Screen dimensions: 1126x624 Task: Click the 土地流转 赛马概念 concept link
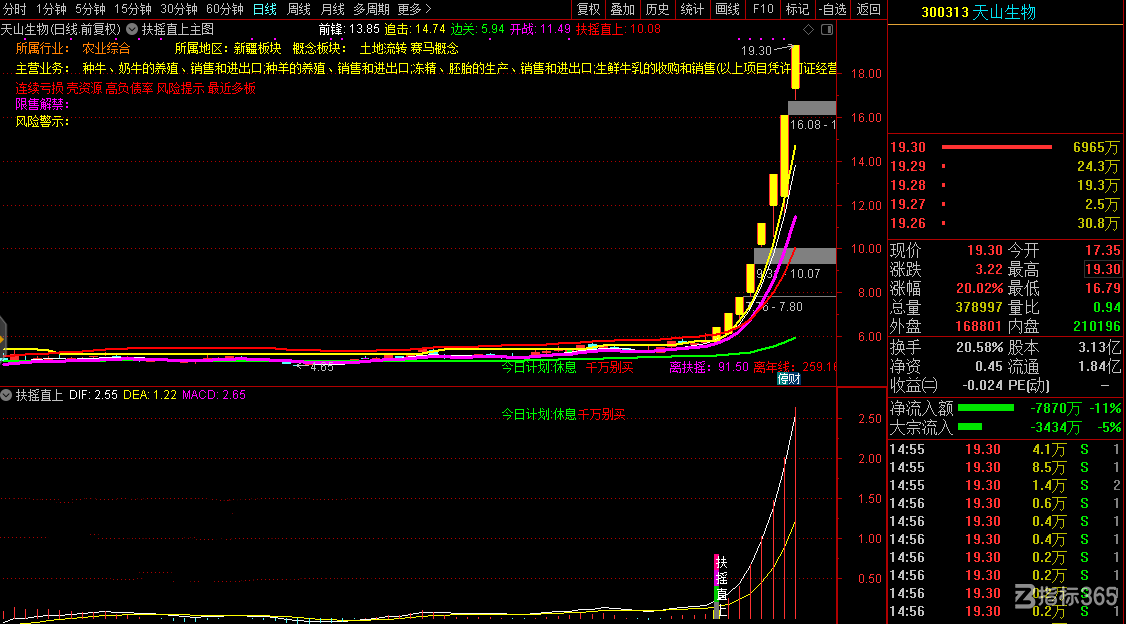(409, 48)
